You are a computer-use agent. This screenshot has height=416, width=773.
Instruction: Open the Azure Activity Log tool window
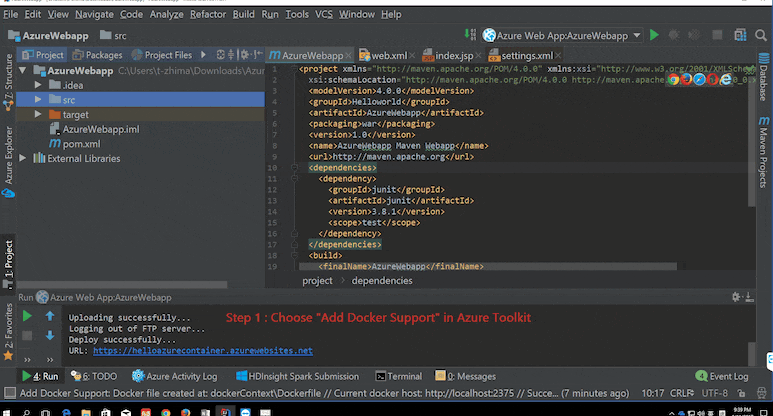click(175, 376)
